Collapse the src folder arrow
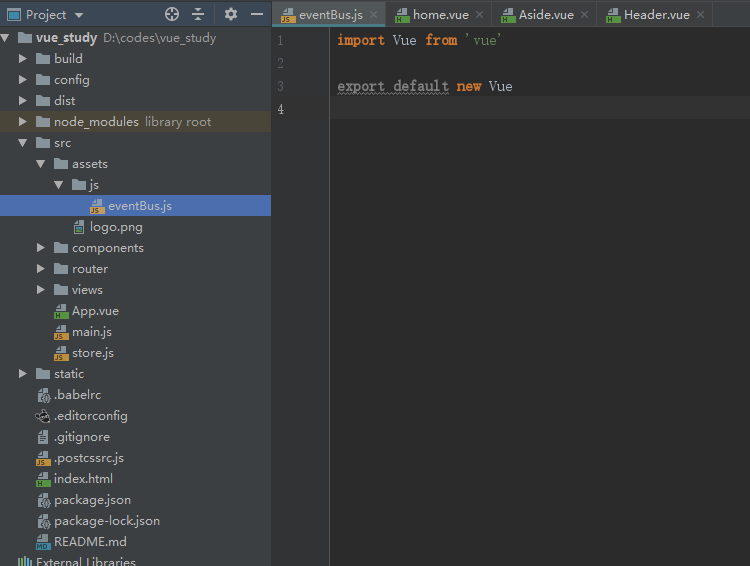The width and height of the screenshot is (750, 566). 22,143
